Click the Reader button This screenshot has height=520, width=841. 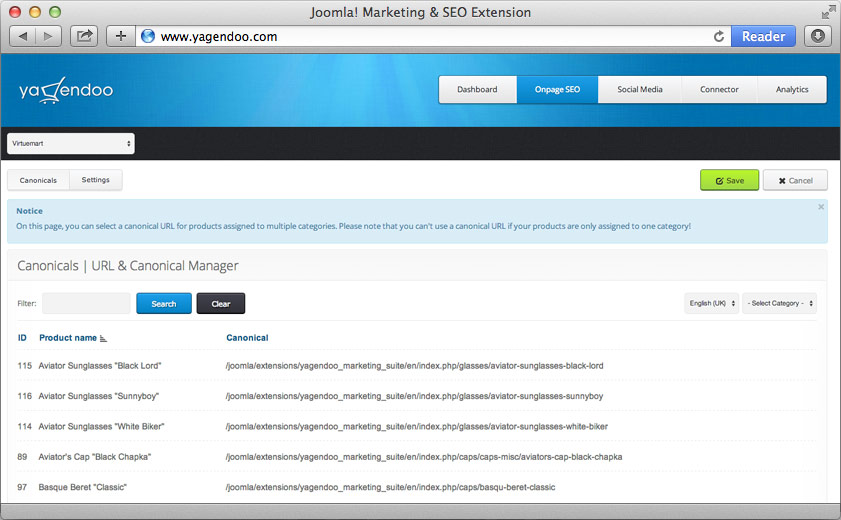pos(763,36)
